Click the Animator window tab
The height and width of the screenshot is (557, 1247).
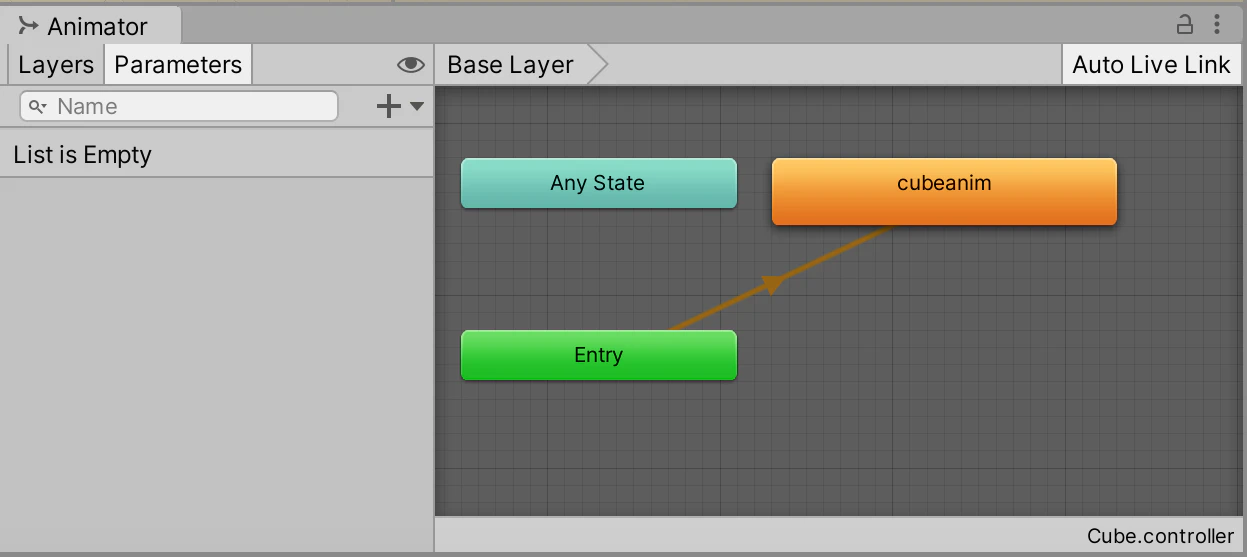click(x=90, y=26)
